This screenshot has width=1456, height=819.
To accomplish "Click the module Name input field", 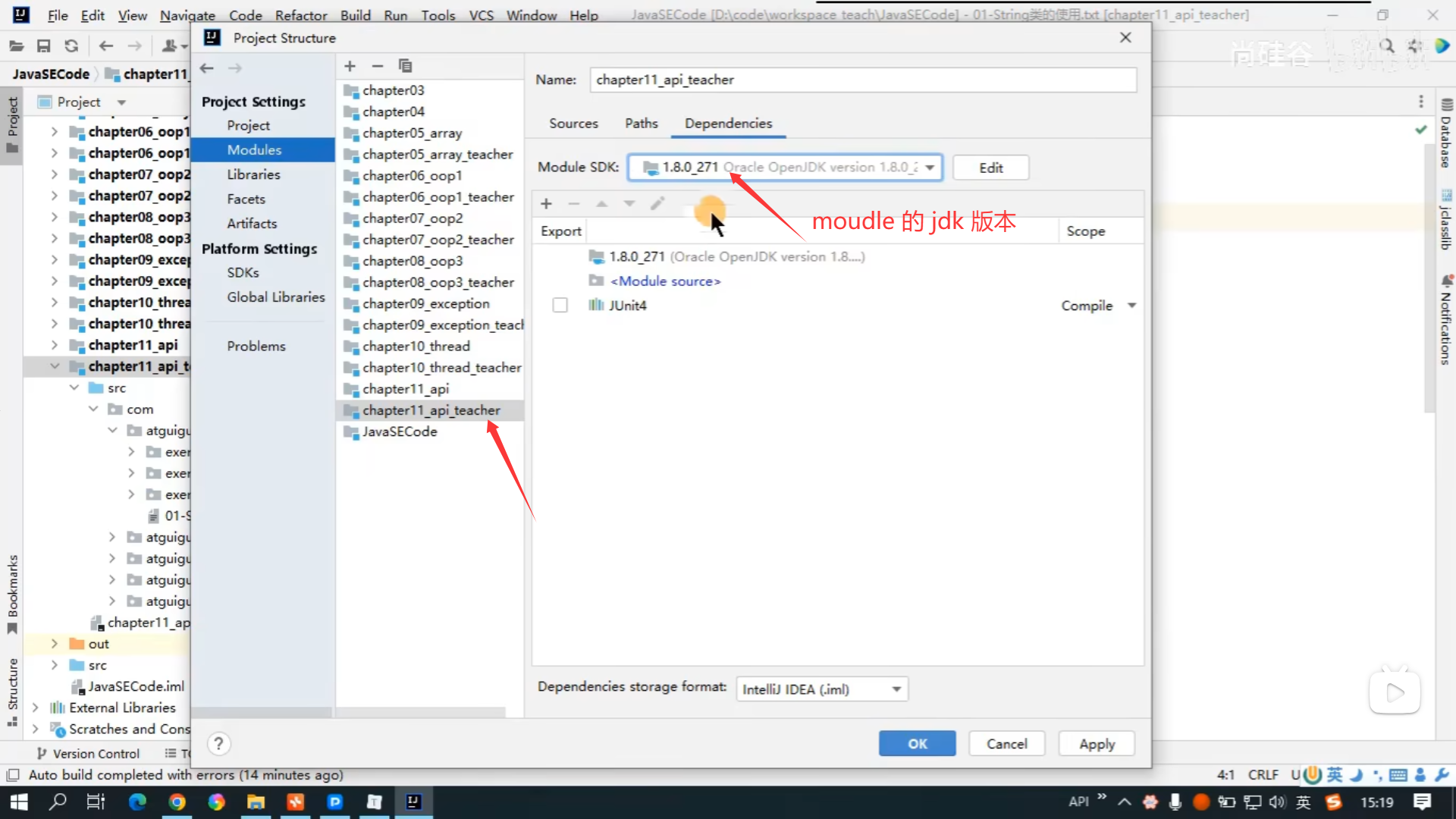I will pyautogui.click(x=863, y=80).
